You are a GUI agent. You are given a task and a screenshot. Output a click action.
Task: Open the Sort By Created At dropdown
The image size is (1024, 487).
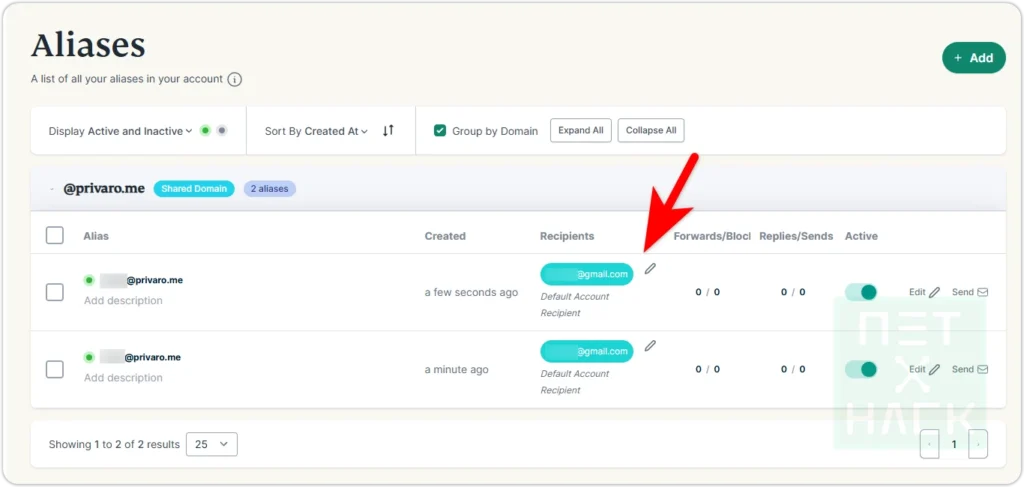tap(316, 131)
